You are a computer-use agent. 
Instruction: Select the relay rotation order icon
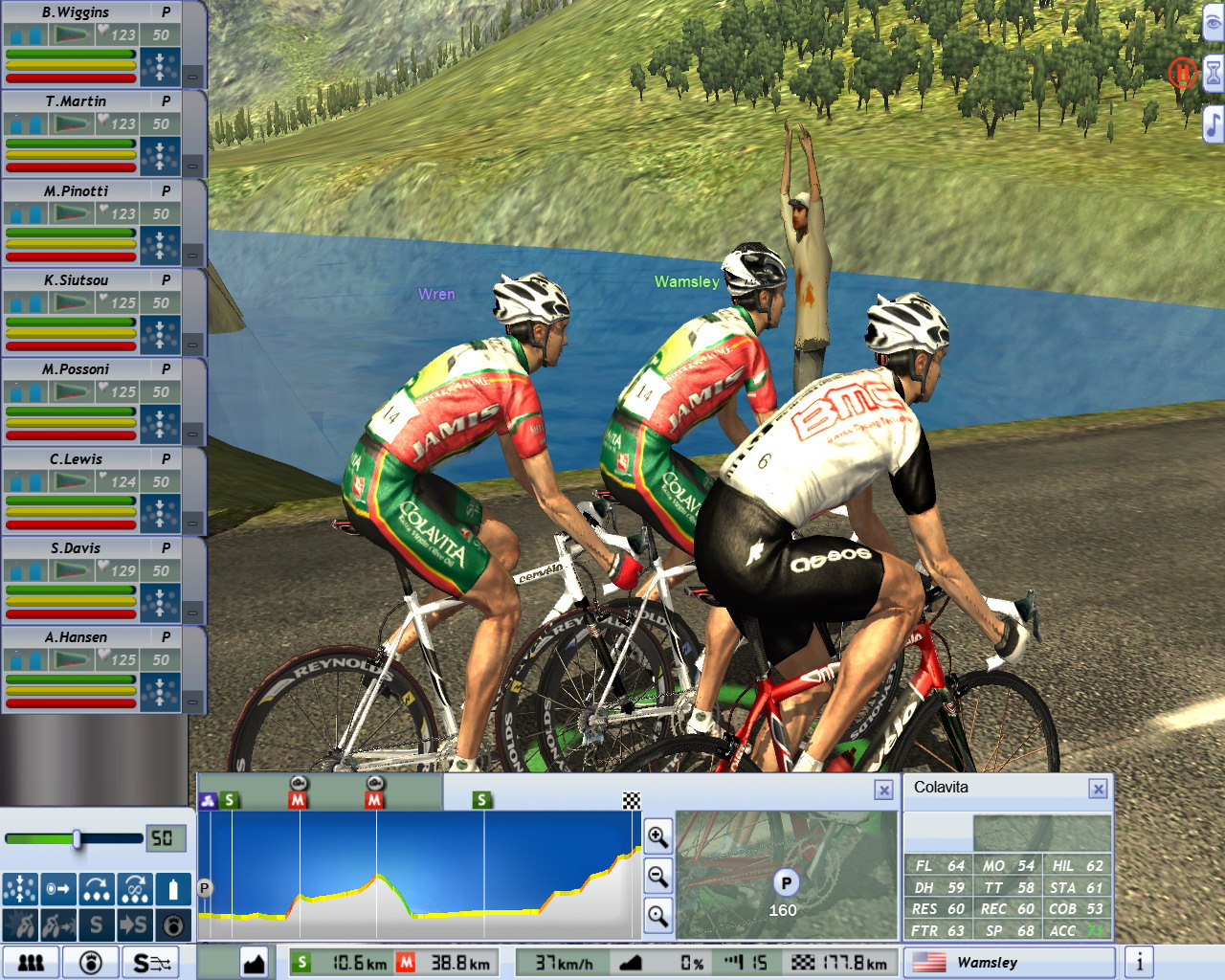point(96,889)
